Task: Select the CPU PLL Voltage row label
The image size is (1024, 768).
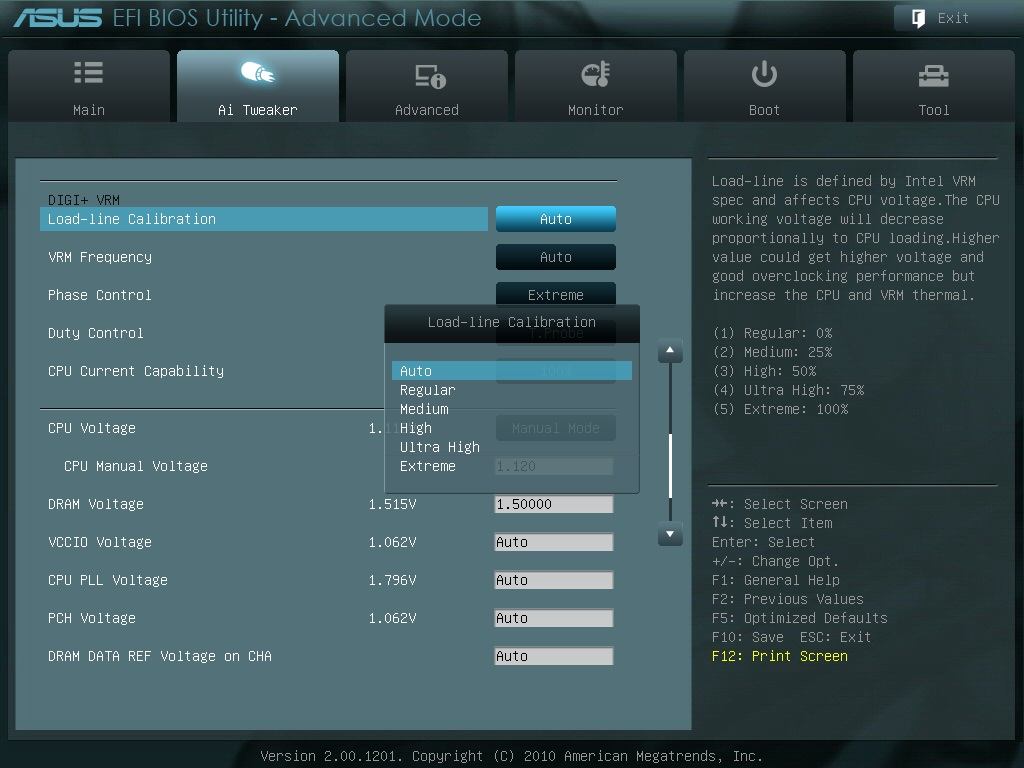Action: pyautogui.click(x=108, y=579)
